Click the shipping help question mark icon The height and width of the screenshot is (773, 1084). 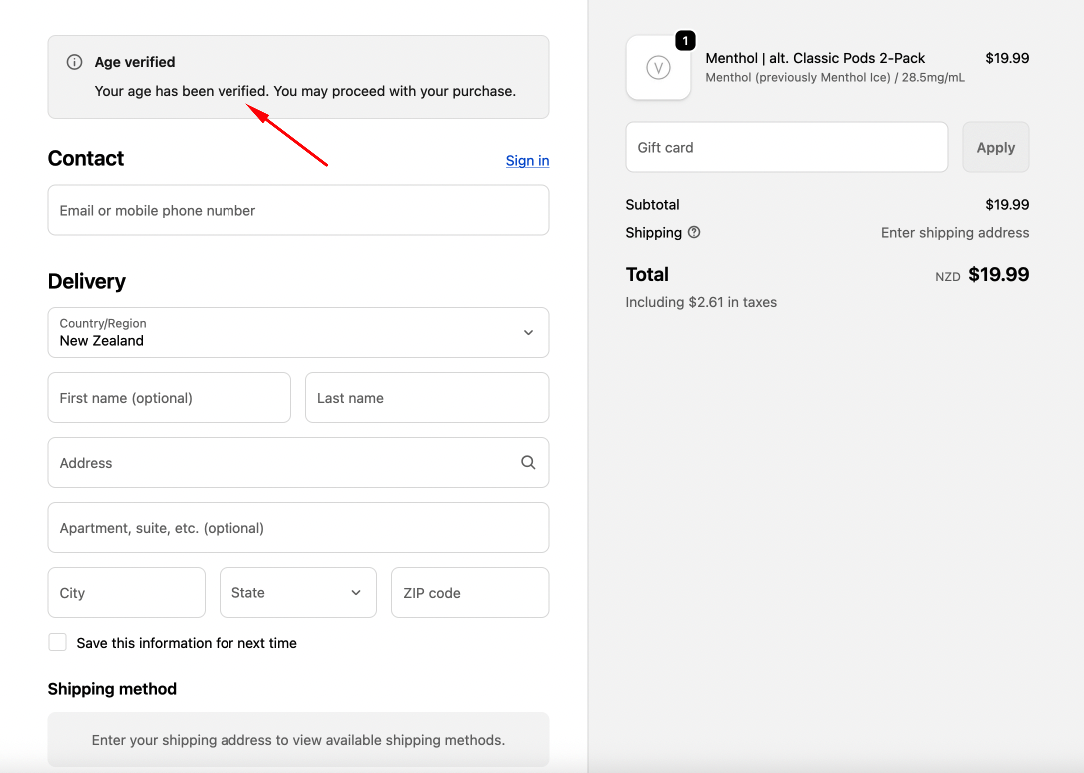tap(694, 232)
